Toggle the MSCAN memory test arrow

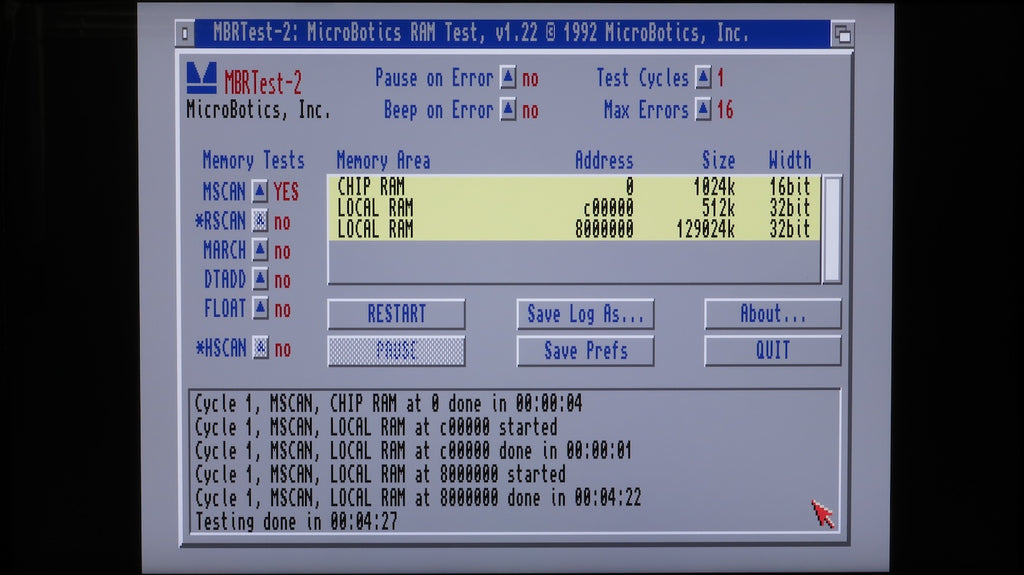(260, 191)
